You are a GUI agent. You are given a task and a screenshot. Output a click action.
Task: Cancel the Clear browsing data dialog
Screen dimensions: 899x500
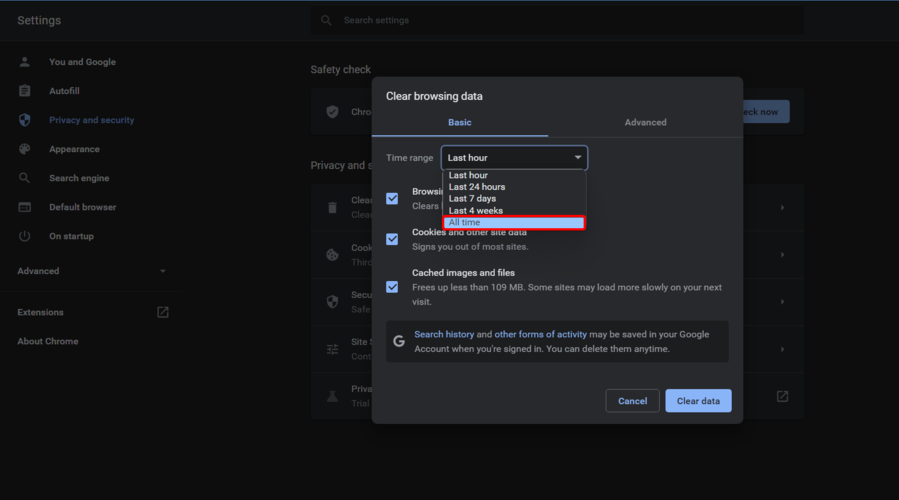point(632,401)
